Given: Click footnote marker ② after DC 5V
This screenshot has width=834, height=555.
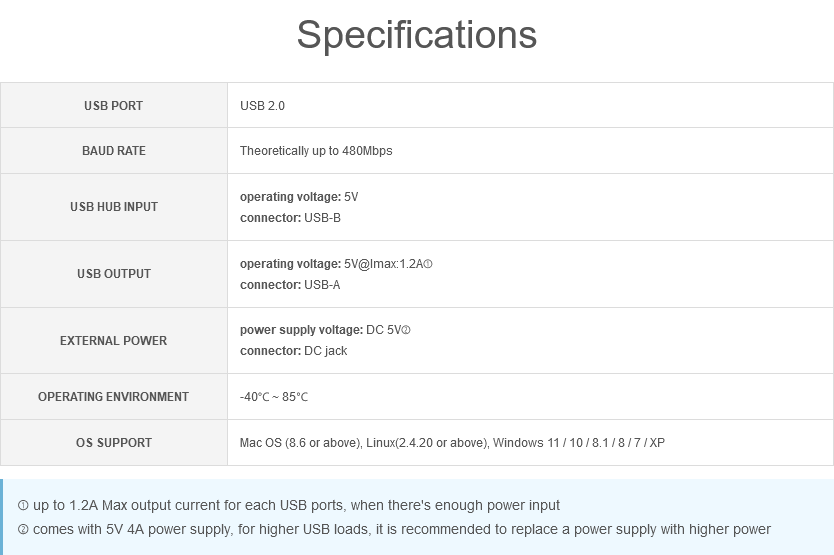Looking at the screenshot, I should [x=406, y=330].
